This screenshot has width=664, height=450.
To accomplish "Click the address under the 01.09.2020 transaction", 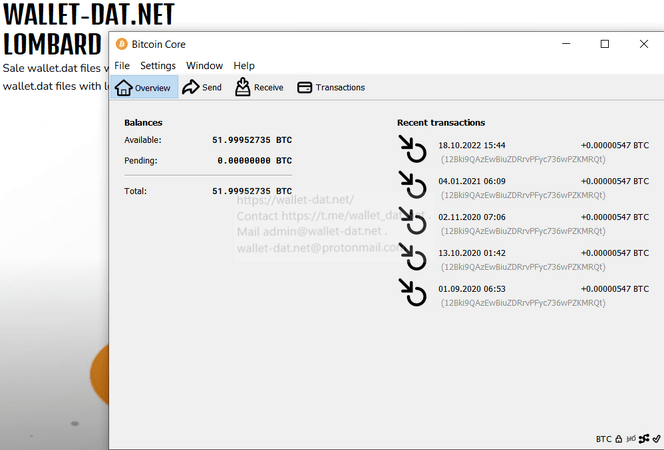I will [x=523, y=303].
